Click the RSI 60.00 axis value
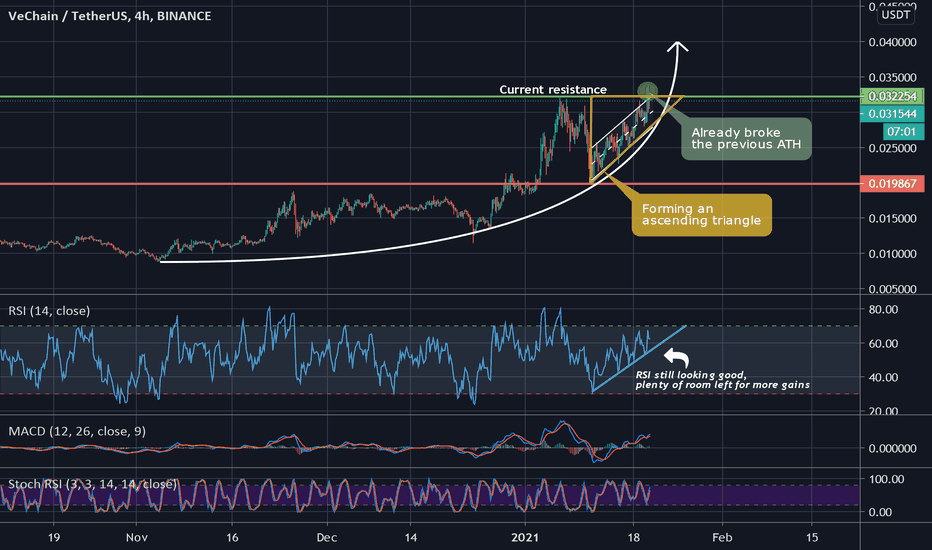Image resolution: width=932 pixels, height=550 pixels. (x=883, y=344)
